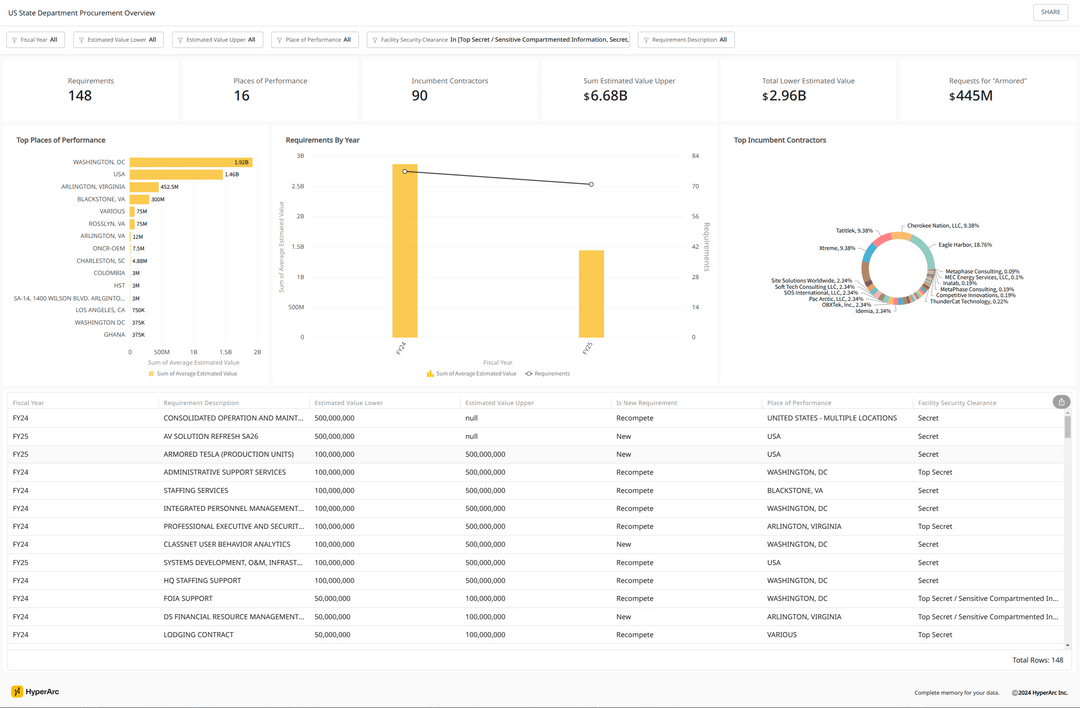Screen dimensions: 1080x708
Task: Click the table export icon
Action: click(x=1061, y=402)
